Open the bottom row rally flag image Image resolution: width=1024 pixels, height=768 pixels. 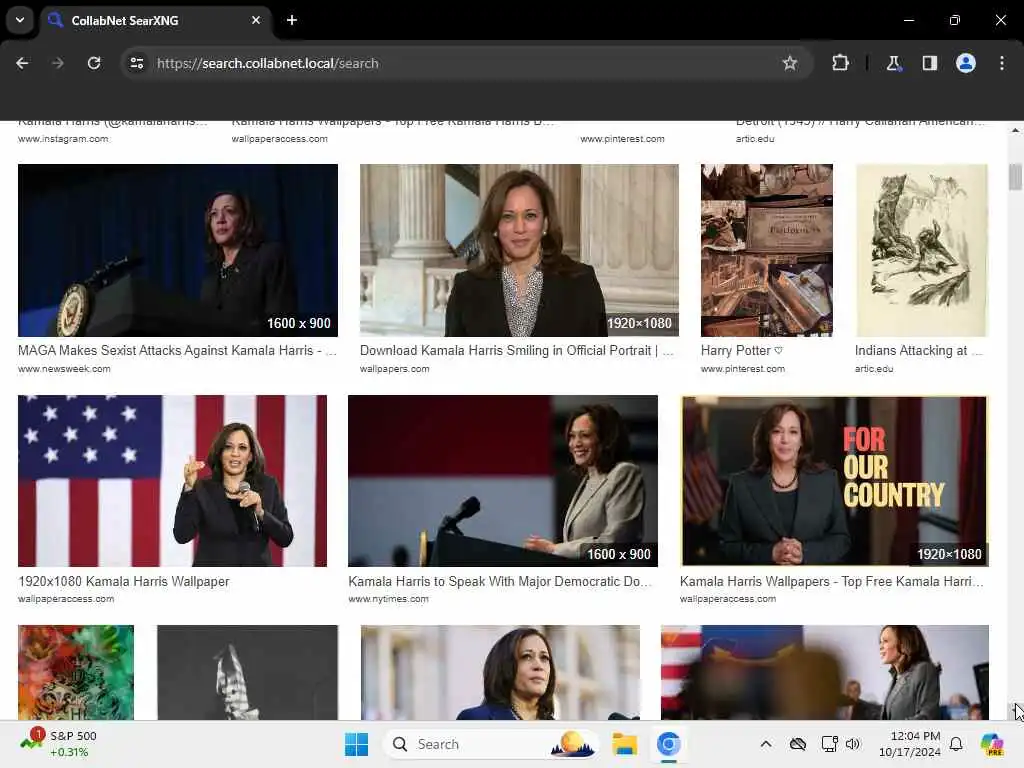[x=825, y=673]
